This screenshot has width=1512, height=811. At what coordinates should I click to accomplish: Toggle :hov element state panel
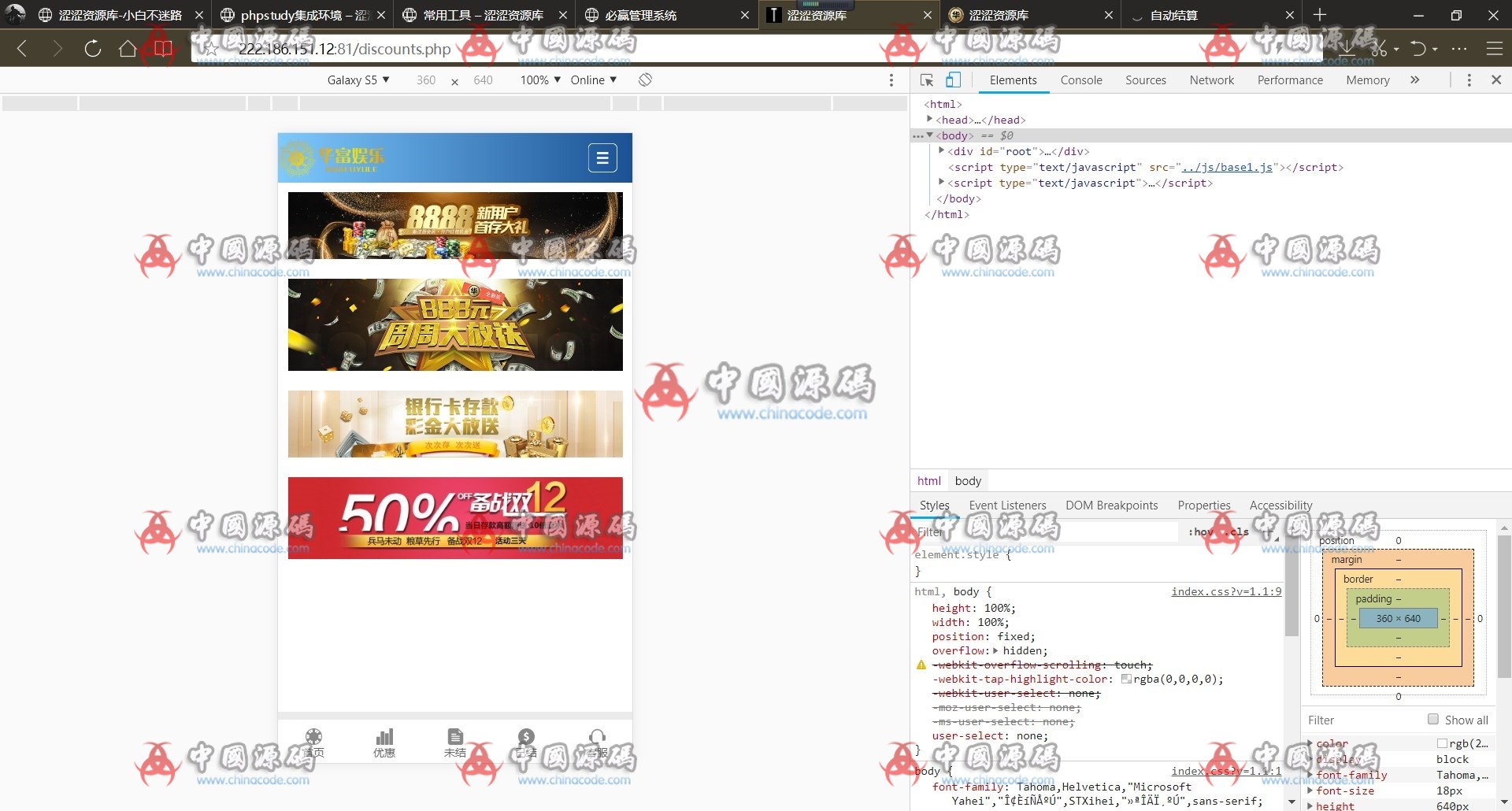pyautogui.click(x=1201, y=531)
